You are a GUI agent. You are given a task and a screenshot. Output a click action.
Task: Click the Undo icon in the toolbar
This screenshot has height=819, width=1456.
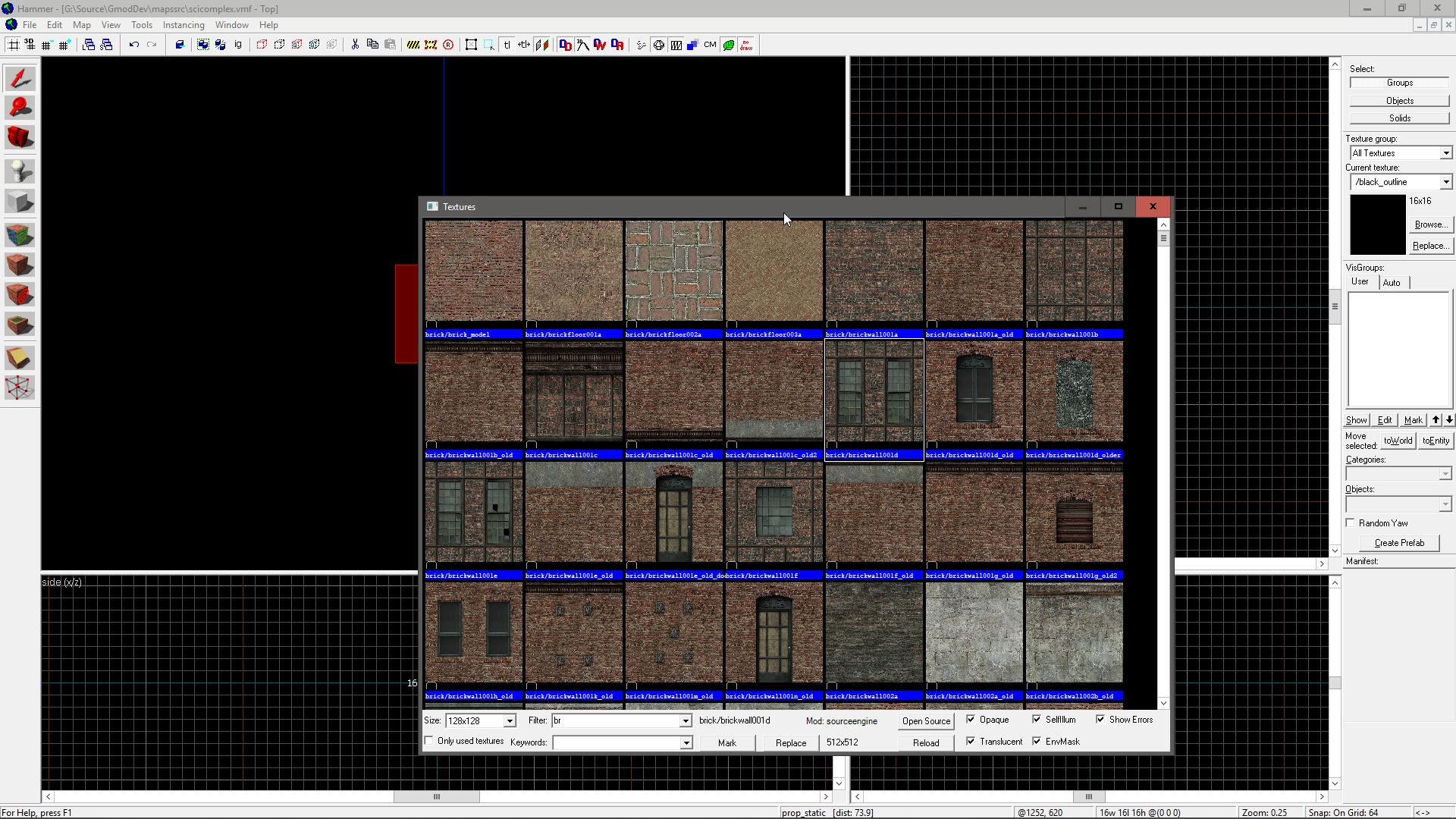(134, 45)
